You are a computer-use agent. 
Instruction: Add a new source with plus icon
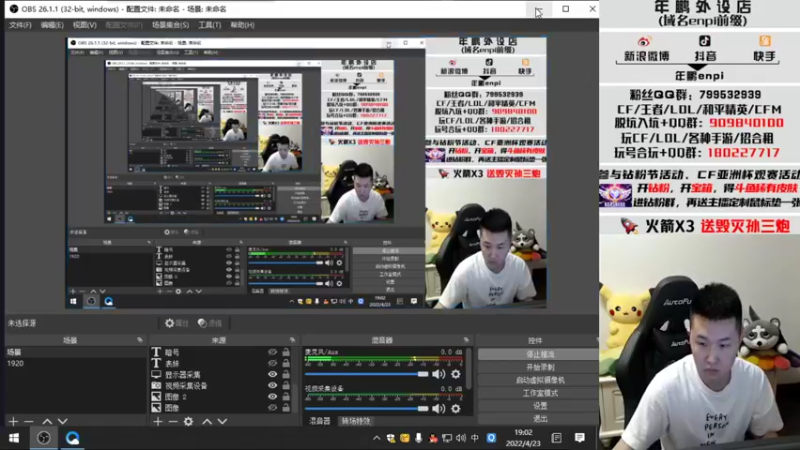pos(158,421)
